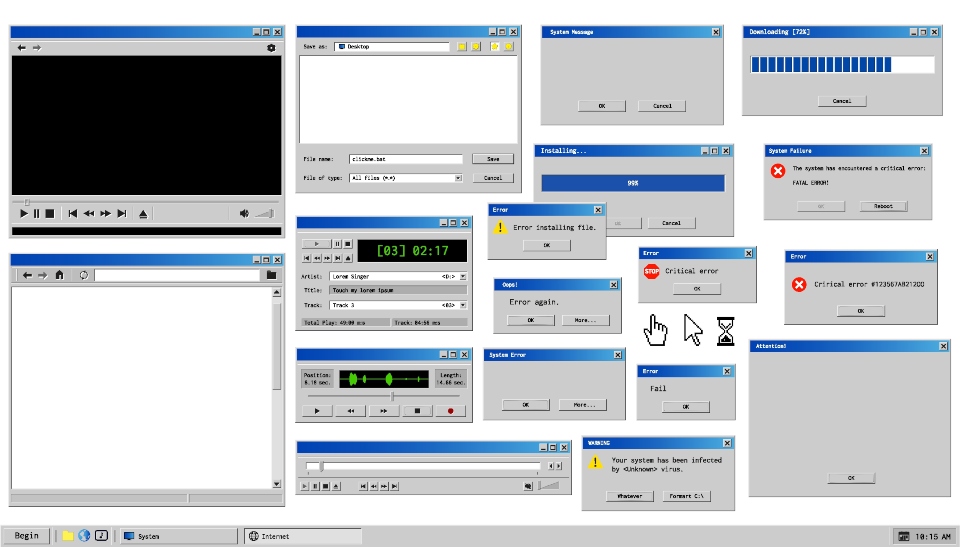This screenshot has width=960, height=547.
Task: Switch to the Internet taskbar item
Action: (303, 536)
